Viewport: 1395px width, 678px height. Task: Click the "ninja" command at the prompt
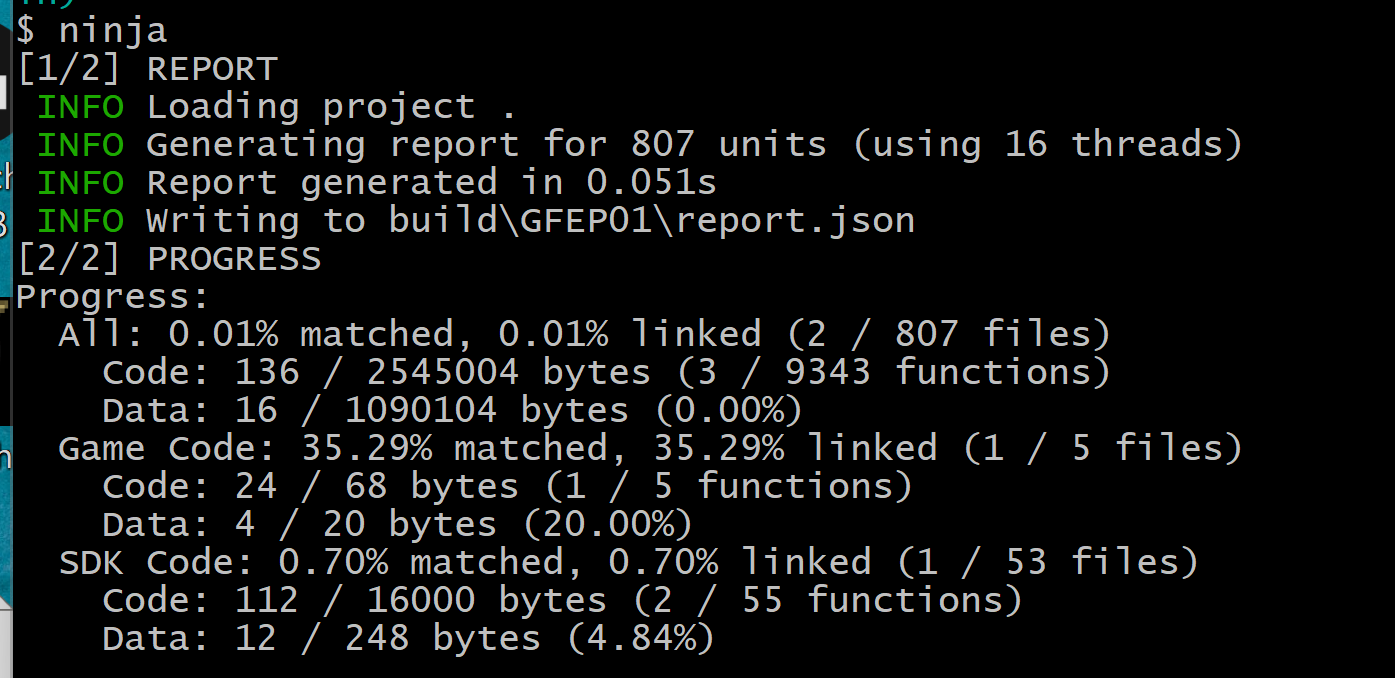[112, 30]
